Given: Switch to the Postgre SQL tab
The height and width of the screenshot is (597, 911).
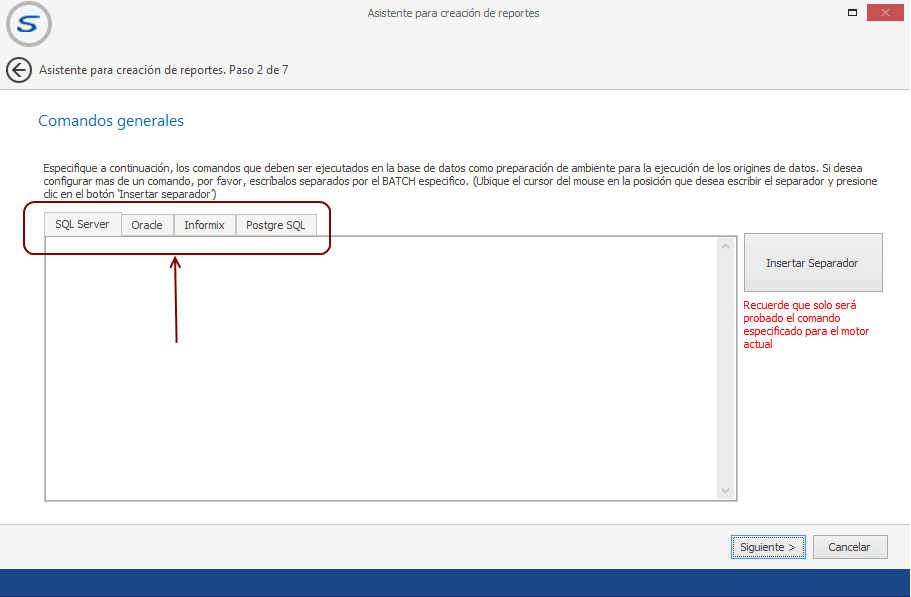Looking at the screenshot, I should pyautogui.click(x=275, y=225).
